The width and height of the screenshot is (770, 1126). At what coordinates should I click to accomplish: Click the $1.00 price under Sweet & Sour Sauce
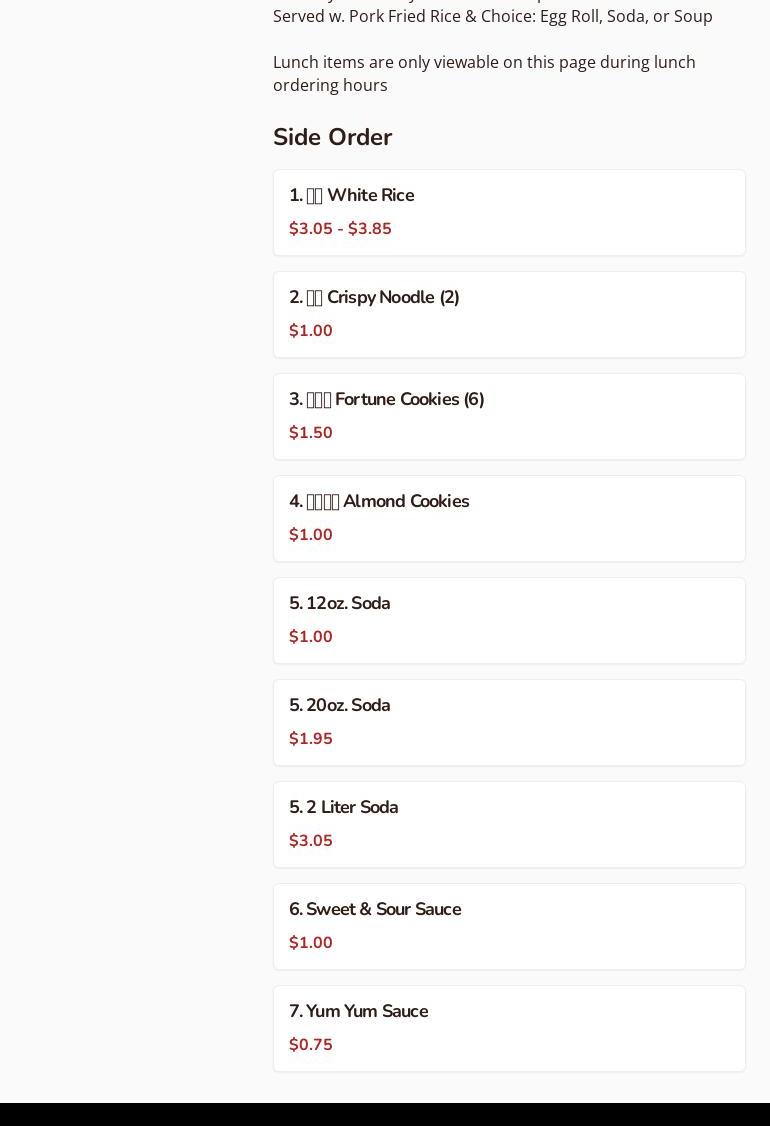click(311, 943)
